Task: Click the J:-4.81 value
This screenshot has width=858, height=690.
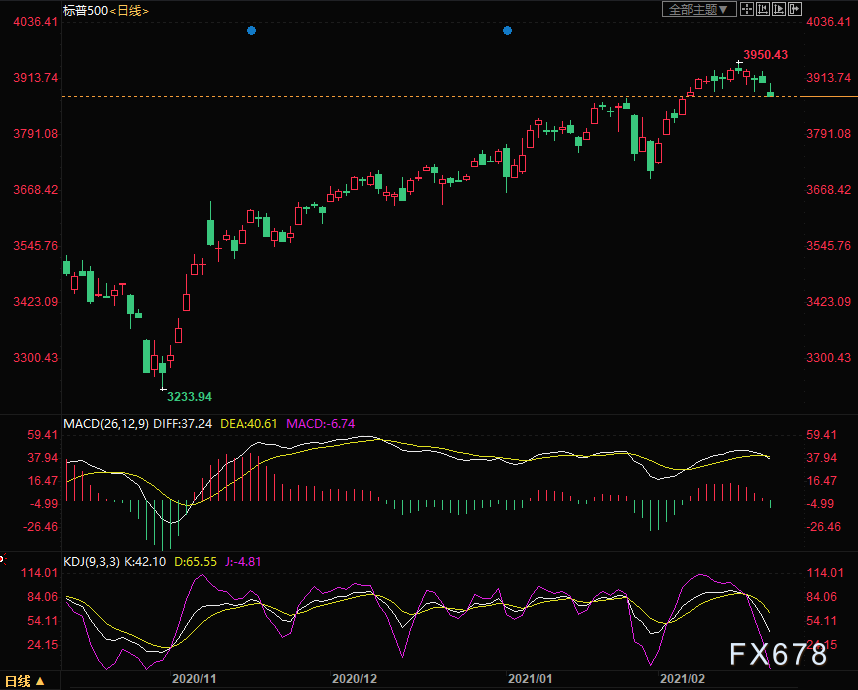Action: (x=244, y=561)
